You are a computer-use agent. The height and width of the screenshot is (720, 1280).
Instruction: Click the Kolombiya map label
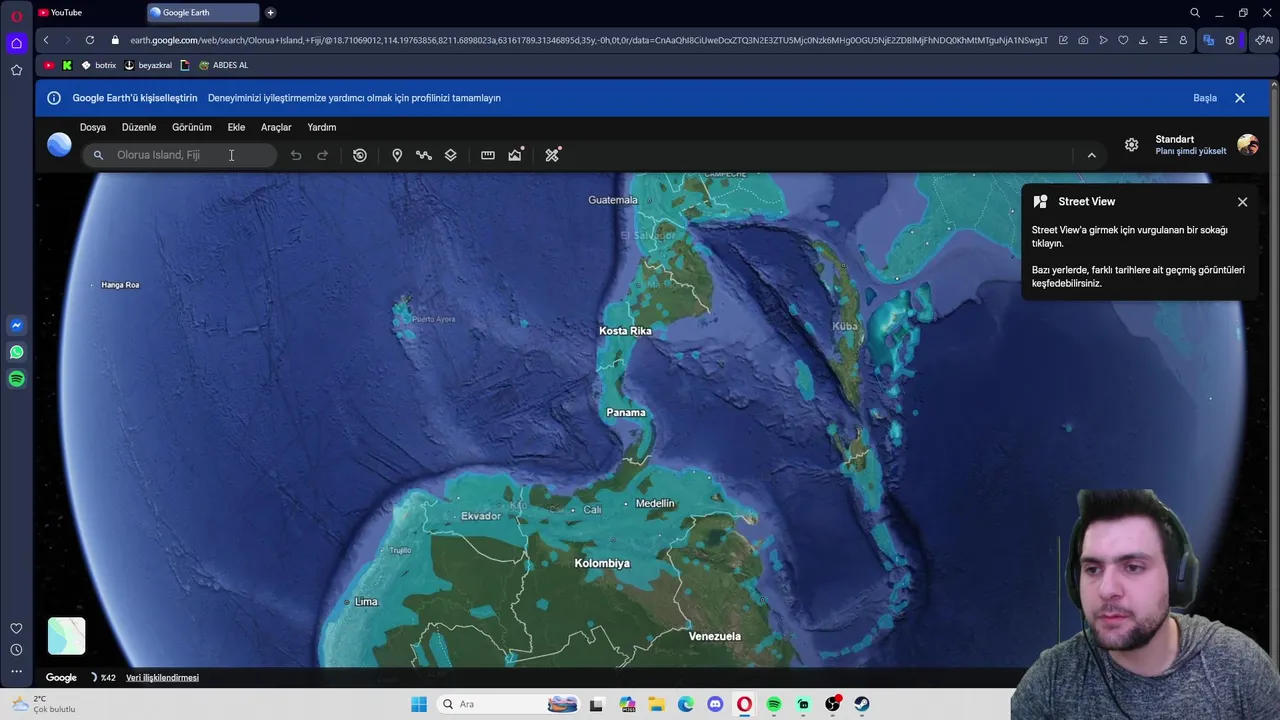[602, 563]
